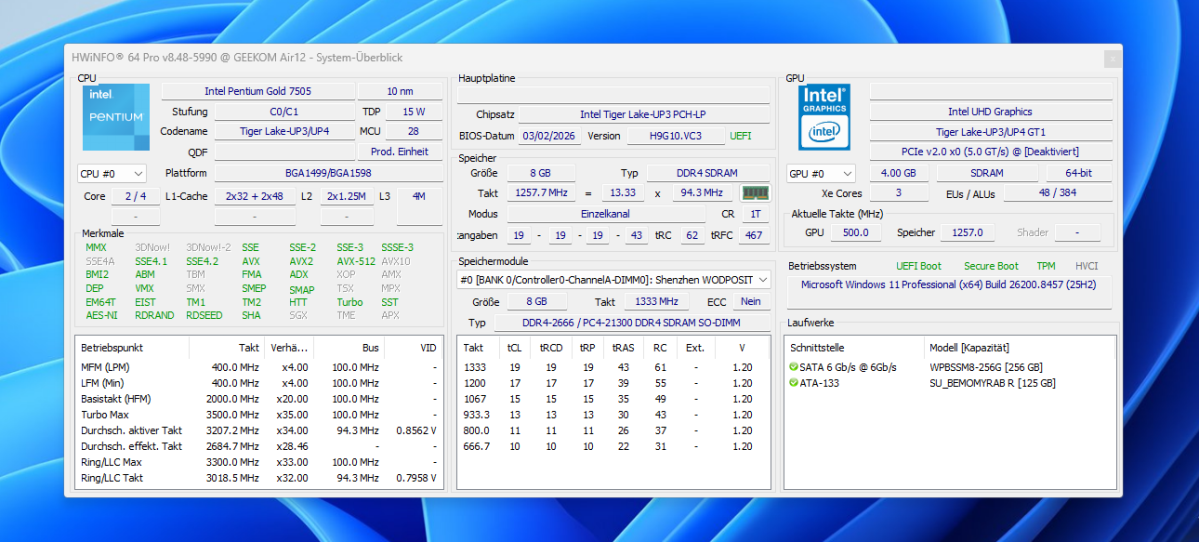The image size is (1199, 542).
Task: Click the AVX-512 feature label
Action: tap(356, 261)
